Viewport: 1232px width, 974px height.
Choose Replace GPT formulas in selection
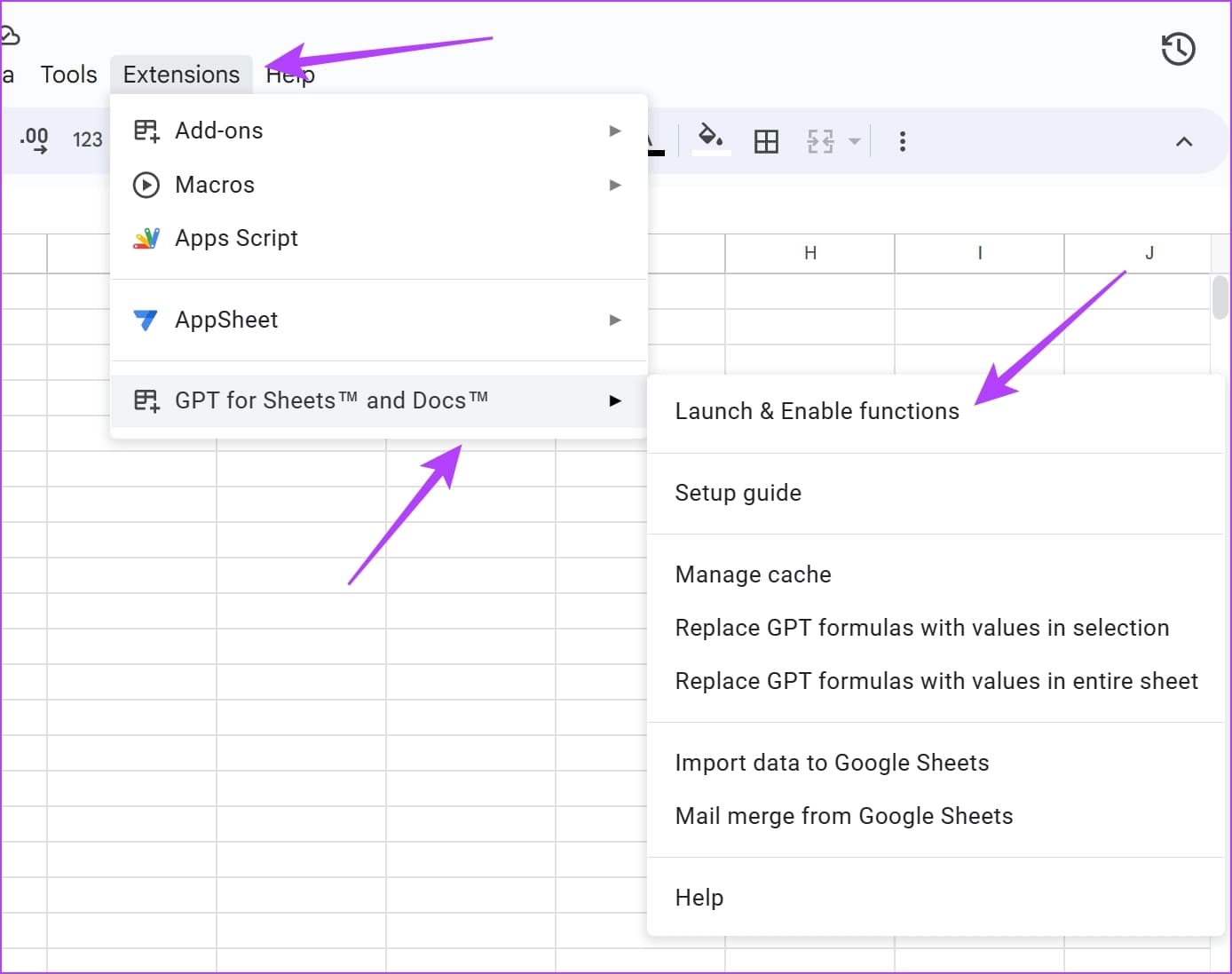936,628
